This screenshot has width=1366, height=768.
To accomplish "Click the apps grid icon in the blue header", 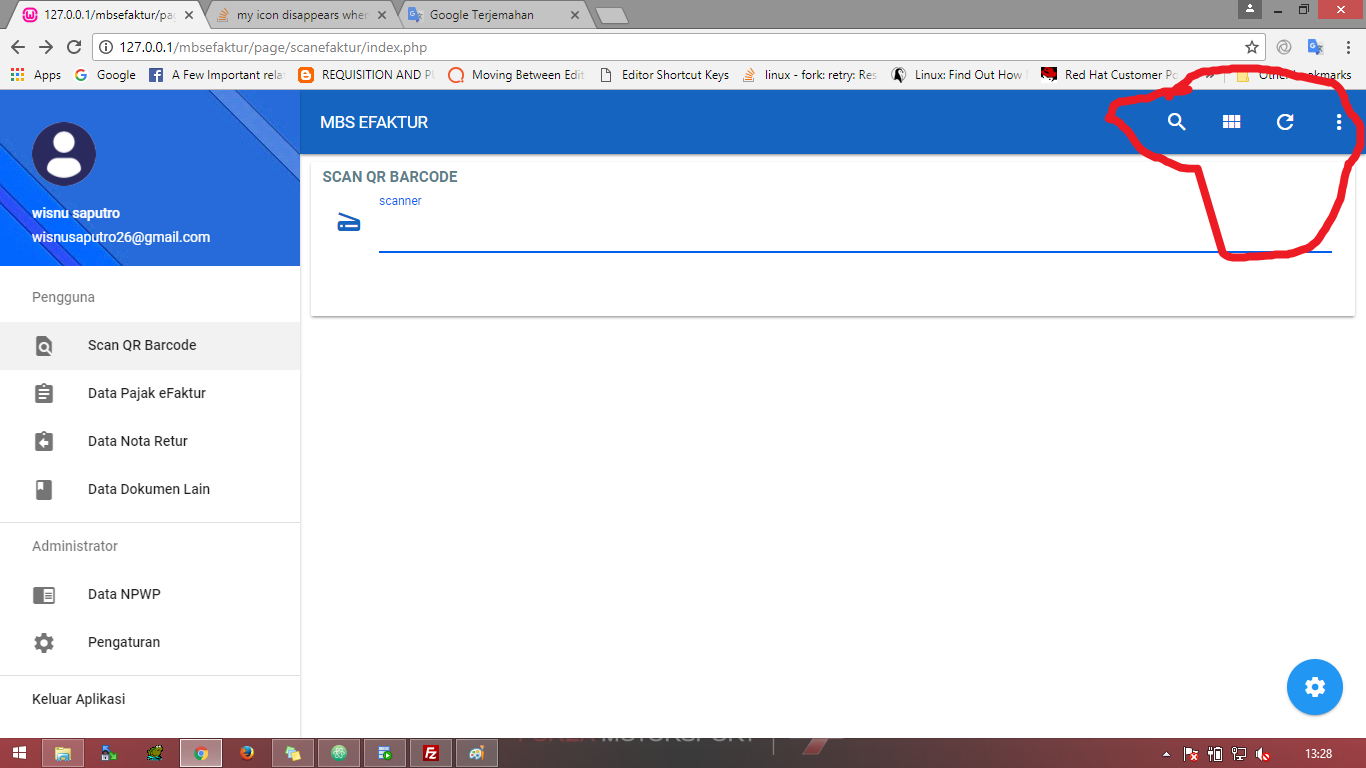I will 1231,121.
